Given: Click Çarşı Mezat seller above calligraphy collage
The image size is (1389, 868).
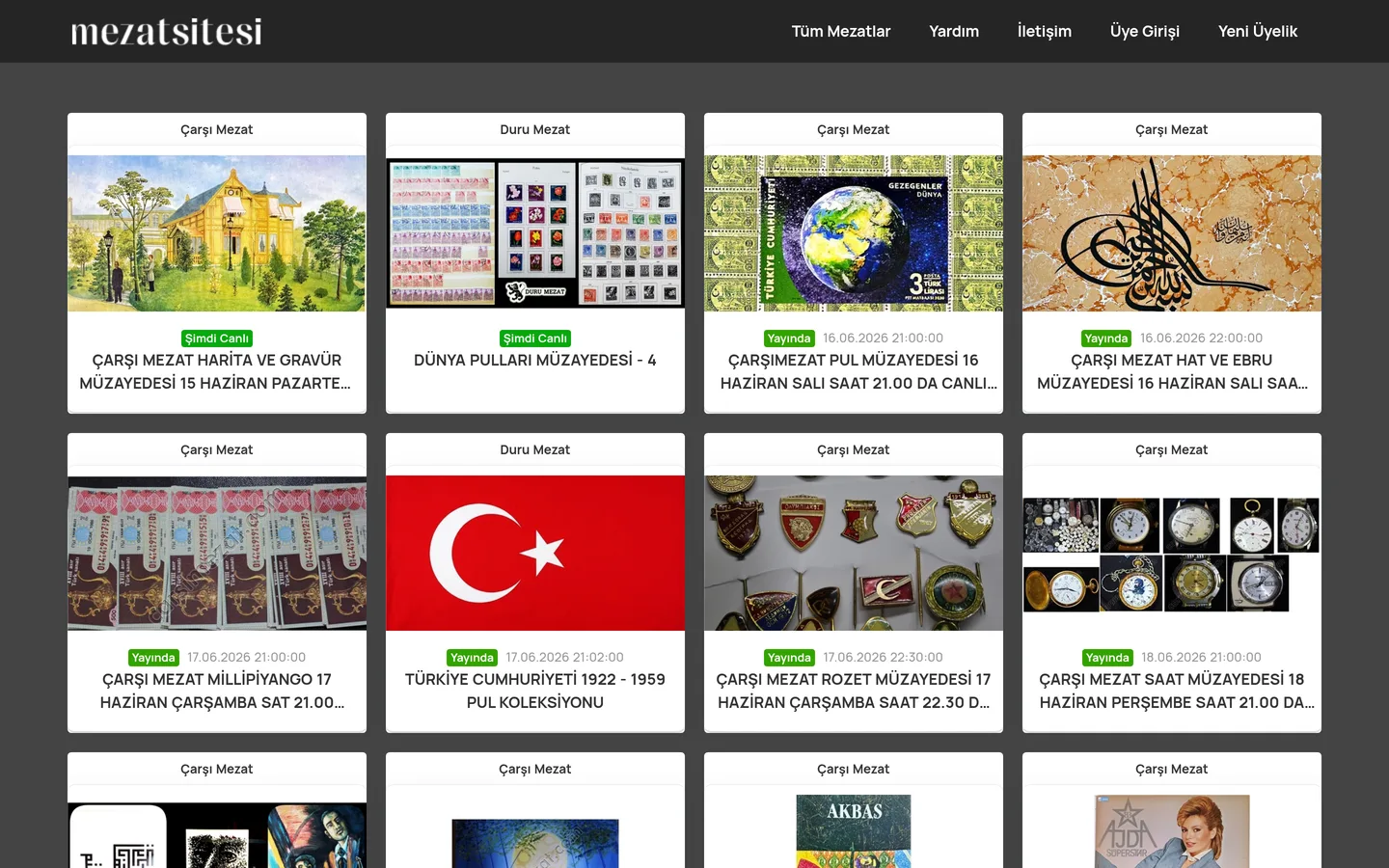Looking at the screenshot, I should (x=217, y=769).
